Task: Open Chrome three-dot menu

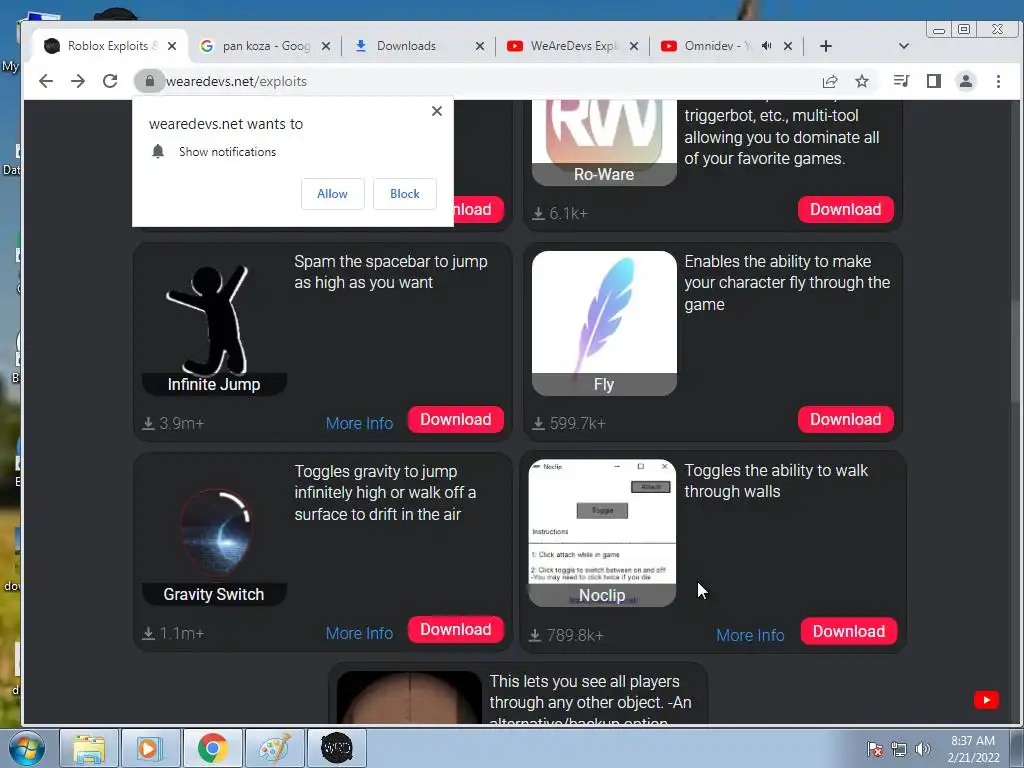Action: [x=998, y=81]
